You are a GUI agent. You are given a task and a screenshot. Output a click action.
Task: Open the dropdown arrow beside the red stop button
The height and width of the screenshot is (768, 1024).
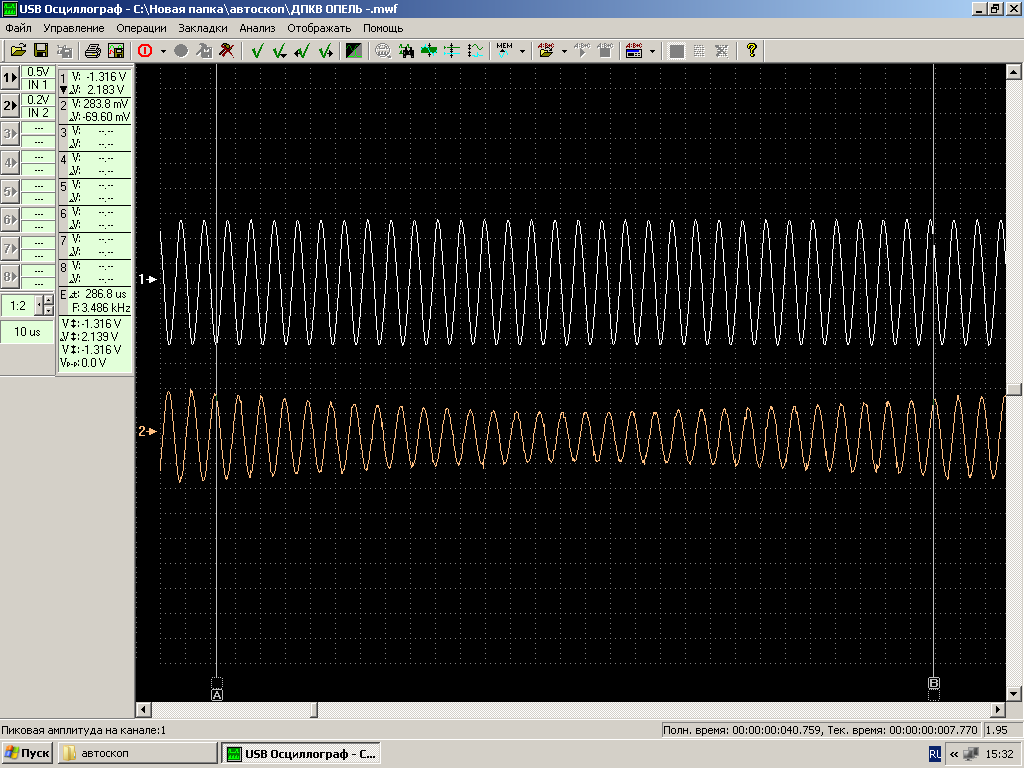tap(163, 51)
